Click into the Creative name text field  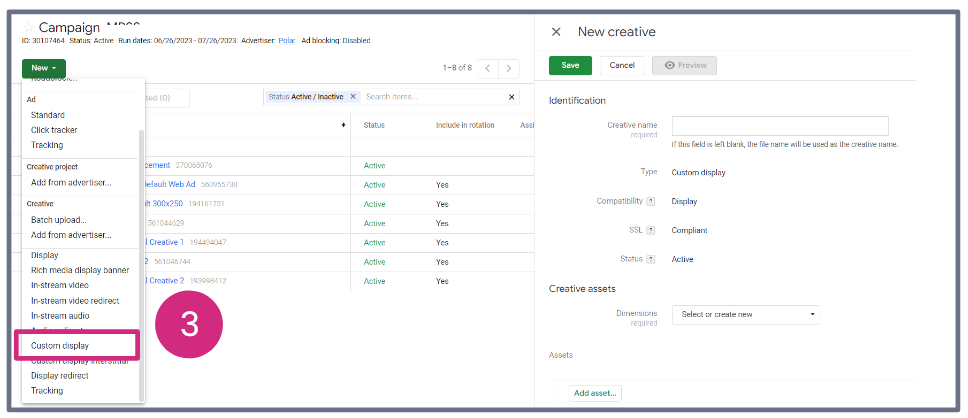(x=780, y=126)
